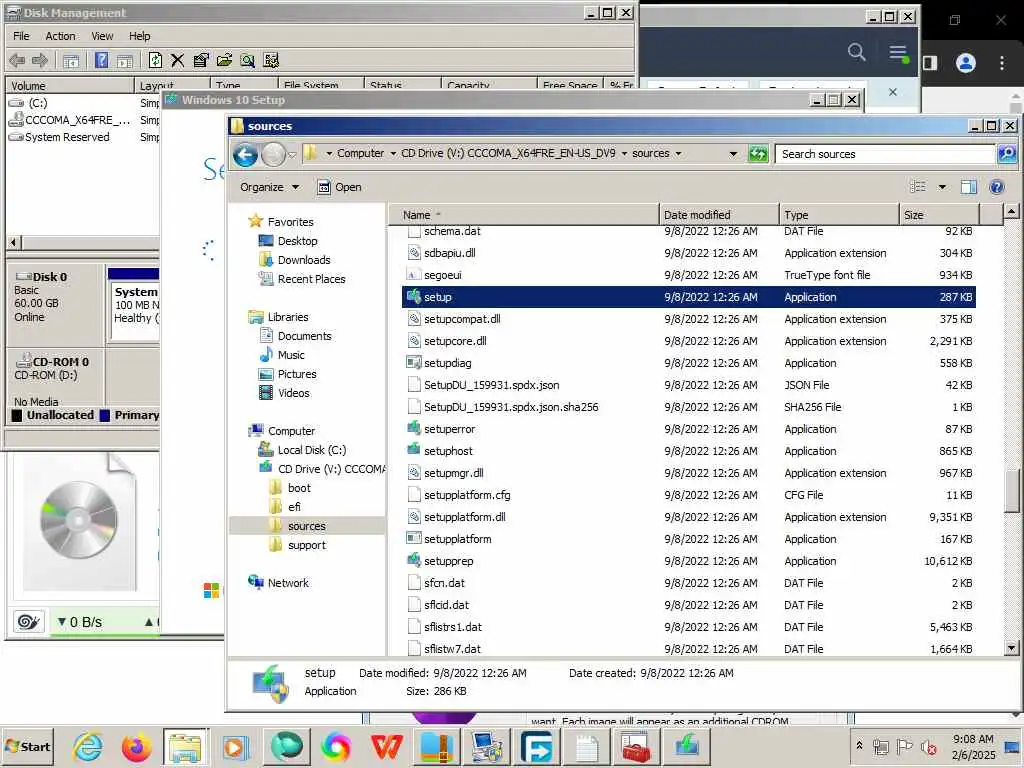The image size is (1024, 768).
Task: Click the Start button
Action: pyautogui.click(x=27, y=746)
